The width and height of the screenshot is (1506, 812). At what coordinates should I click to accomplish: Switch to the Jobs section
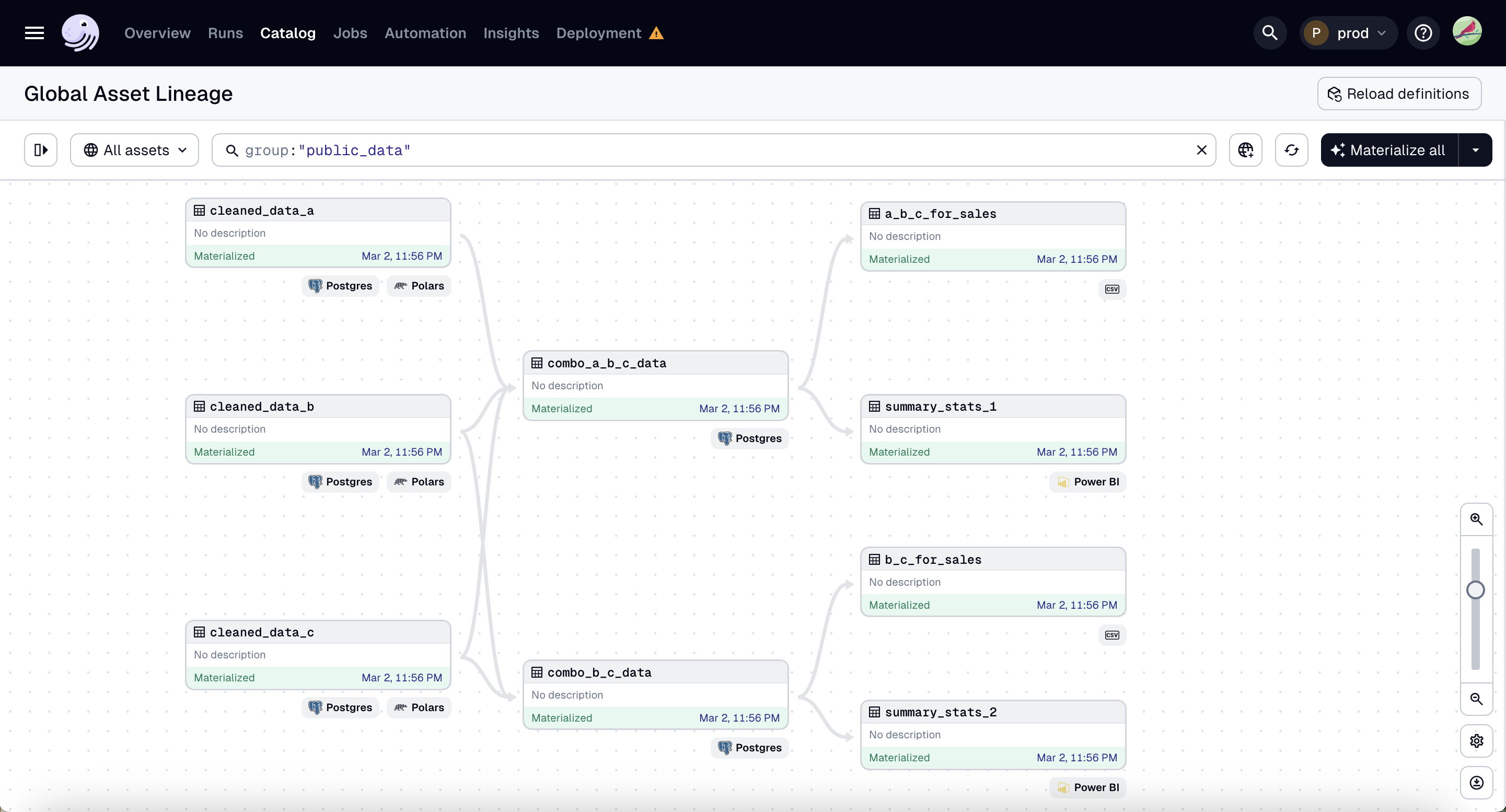(x=350, y=33)
